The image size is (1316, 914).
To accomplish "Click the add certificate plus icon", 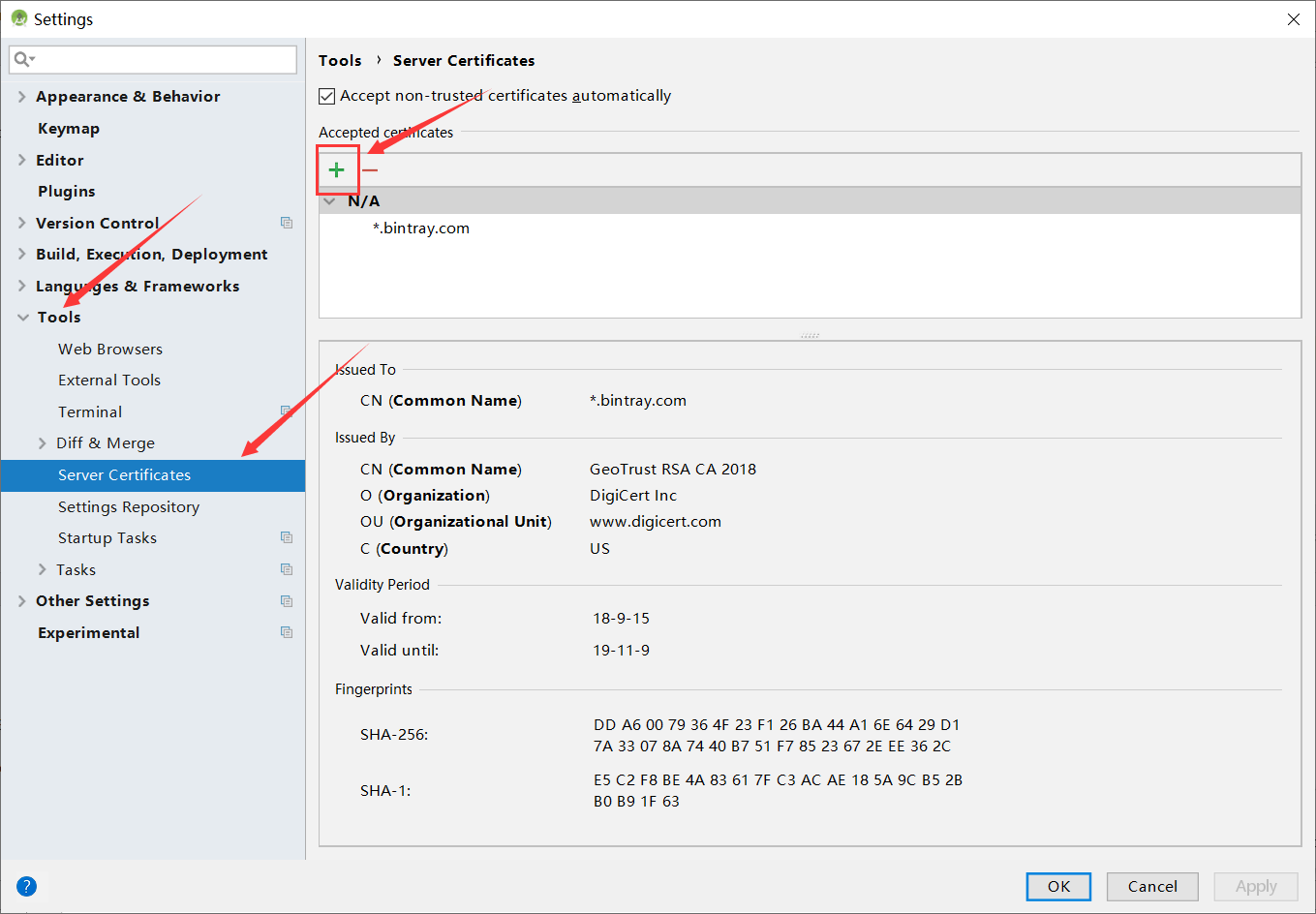I will click(x=337, y=169).
